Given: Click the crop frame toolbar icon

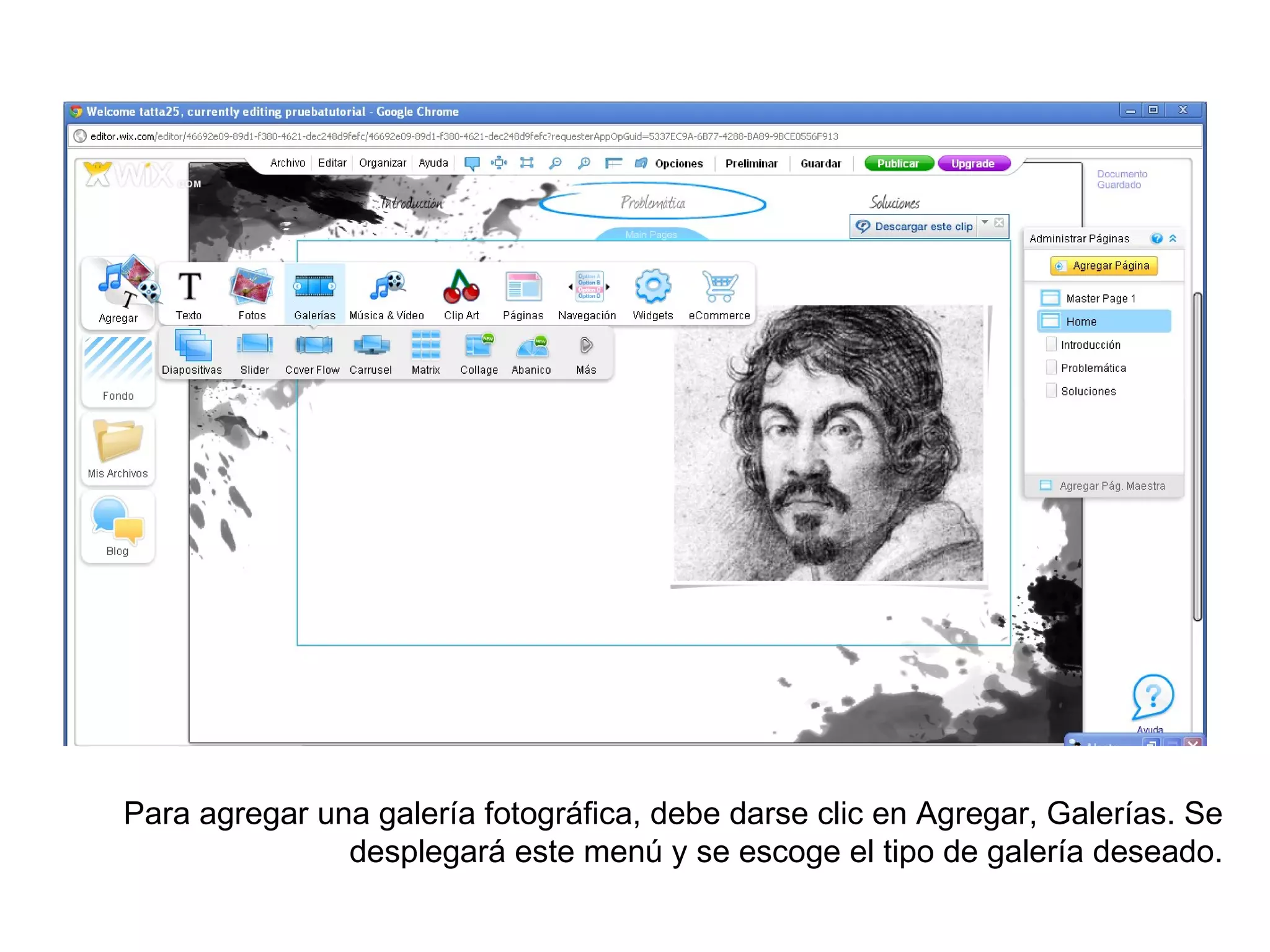Looking at the screenshot, I should pos(526,163).
